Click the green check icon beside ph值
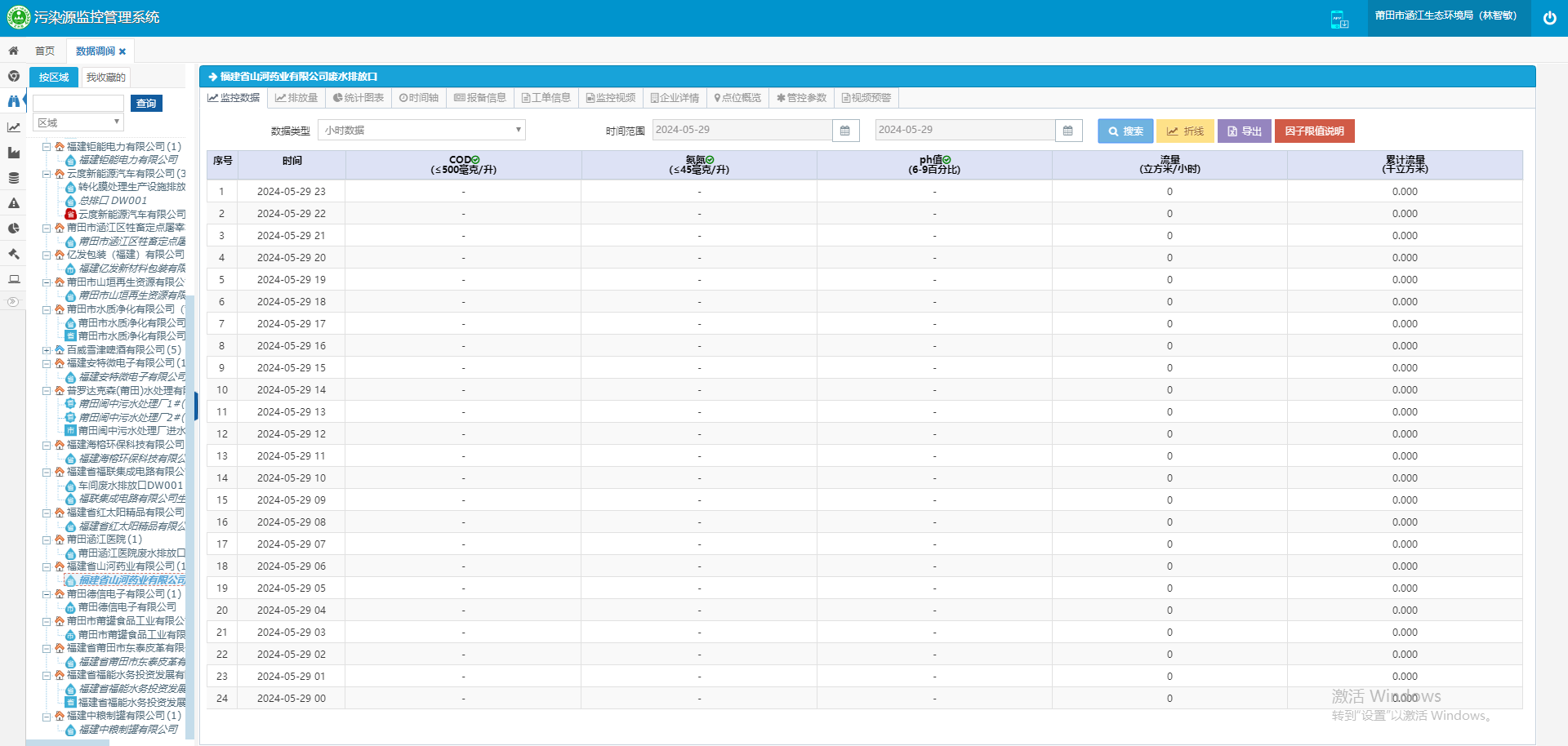 [947, 160]
